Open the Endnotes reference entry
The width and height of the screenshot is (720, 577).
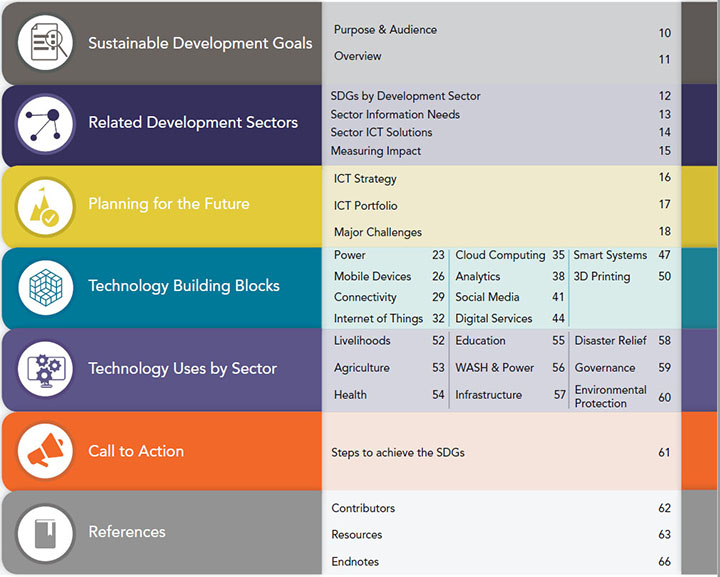(355, 561)
